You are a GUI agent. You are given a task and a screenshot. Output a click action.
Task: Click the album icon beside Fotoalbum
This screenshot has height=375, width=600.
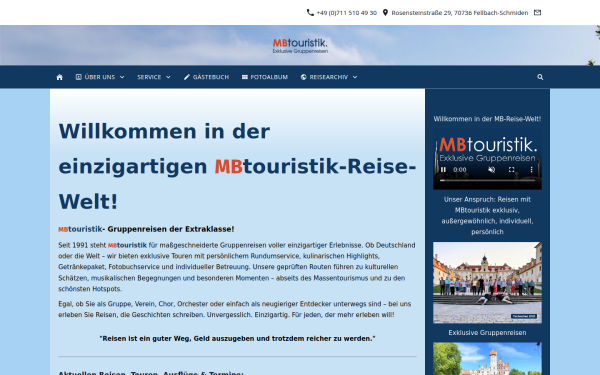[245, 77]
